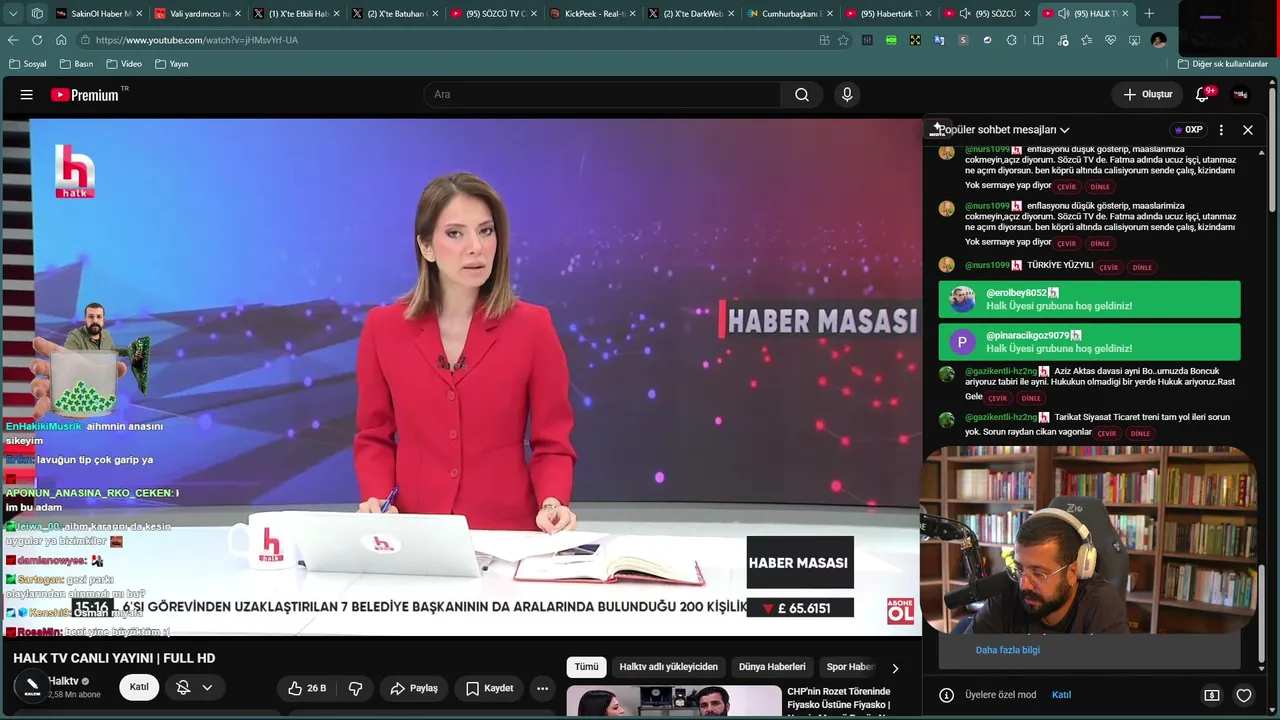Open the Sosyal bookmarks folder
Screen dimensions: 1280x720
28,64
